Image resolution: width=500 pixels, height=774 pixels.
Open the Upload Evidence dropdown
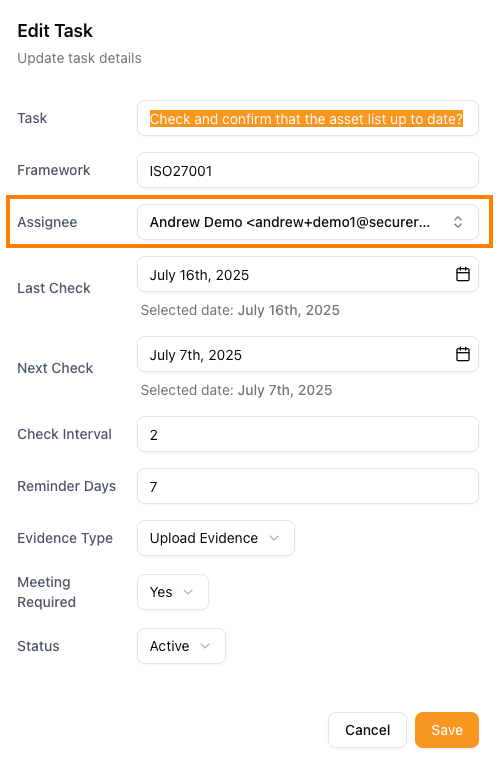point(216,538)
